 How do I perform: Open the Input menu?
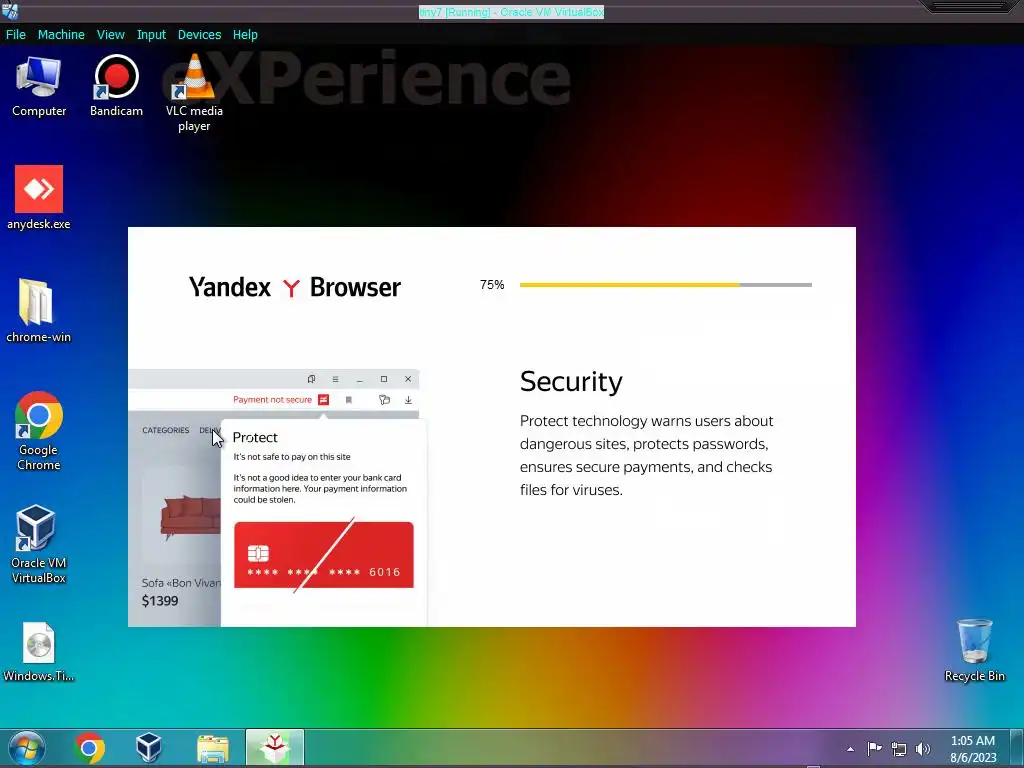click(x=151, y=35)
